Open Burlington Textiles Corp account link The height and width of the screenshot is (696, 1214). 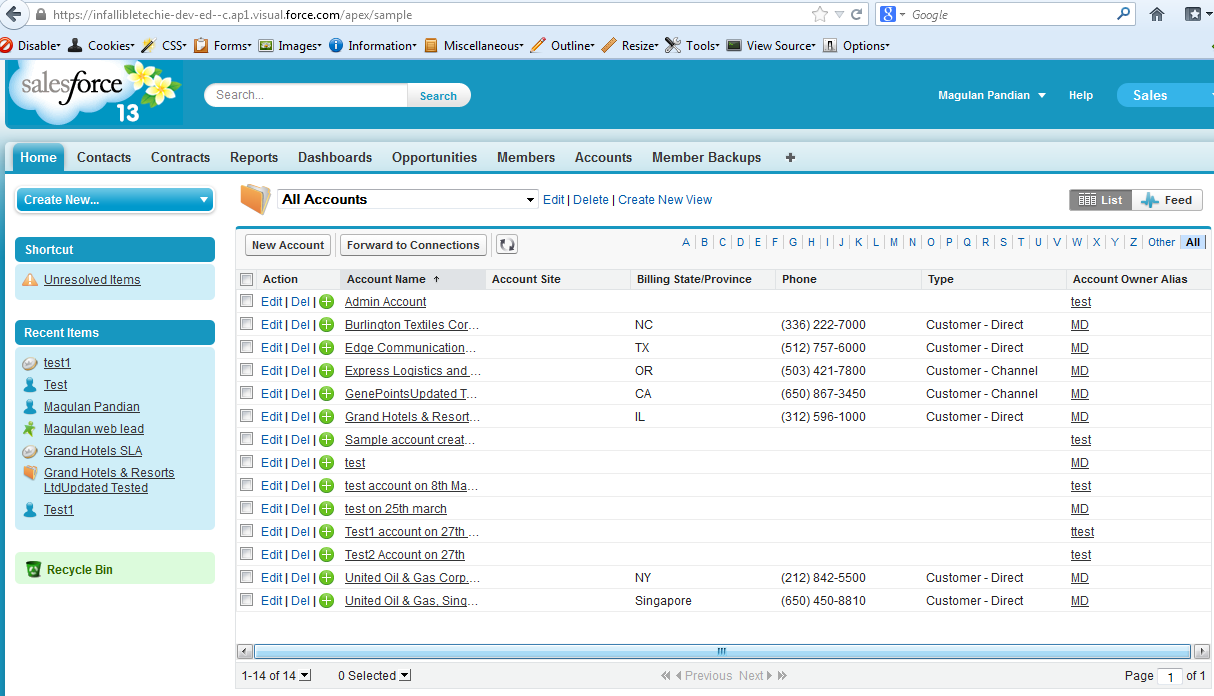412,325
